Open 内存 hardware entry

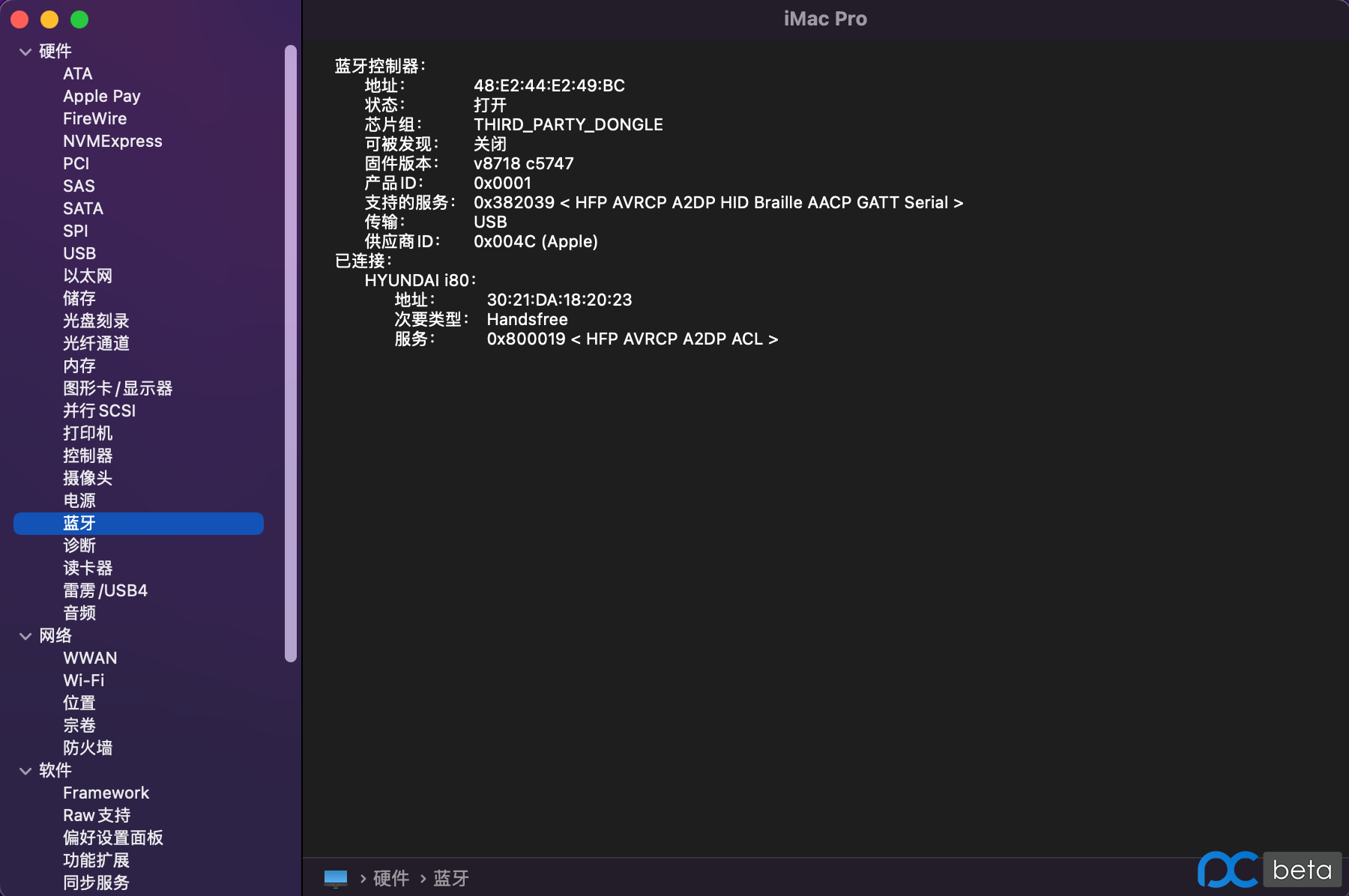tap(79, 366)
